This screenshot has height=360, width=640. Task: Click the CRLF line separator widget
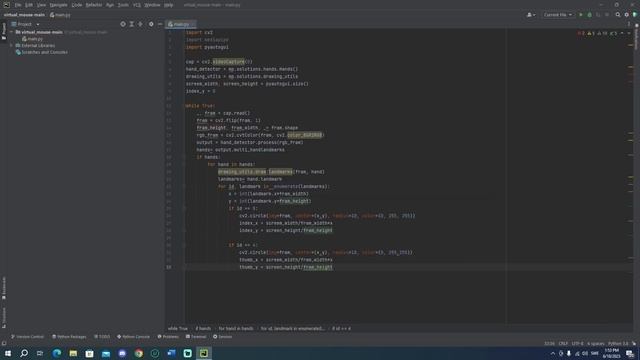pos(563,343)
